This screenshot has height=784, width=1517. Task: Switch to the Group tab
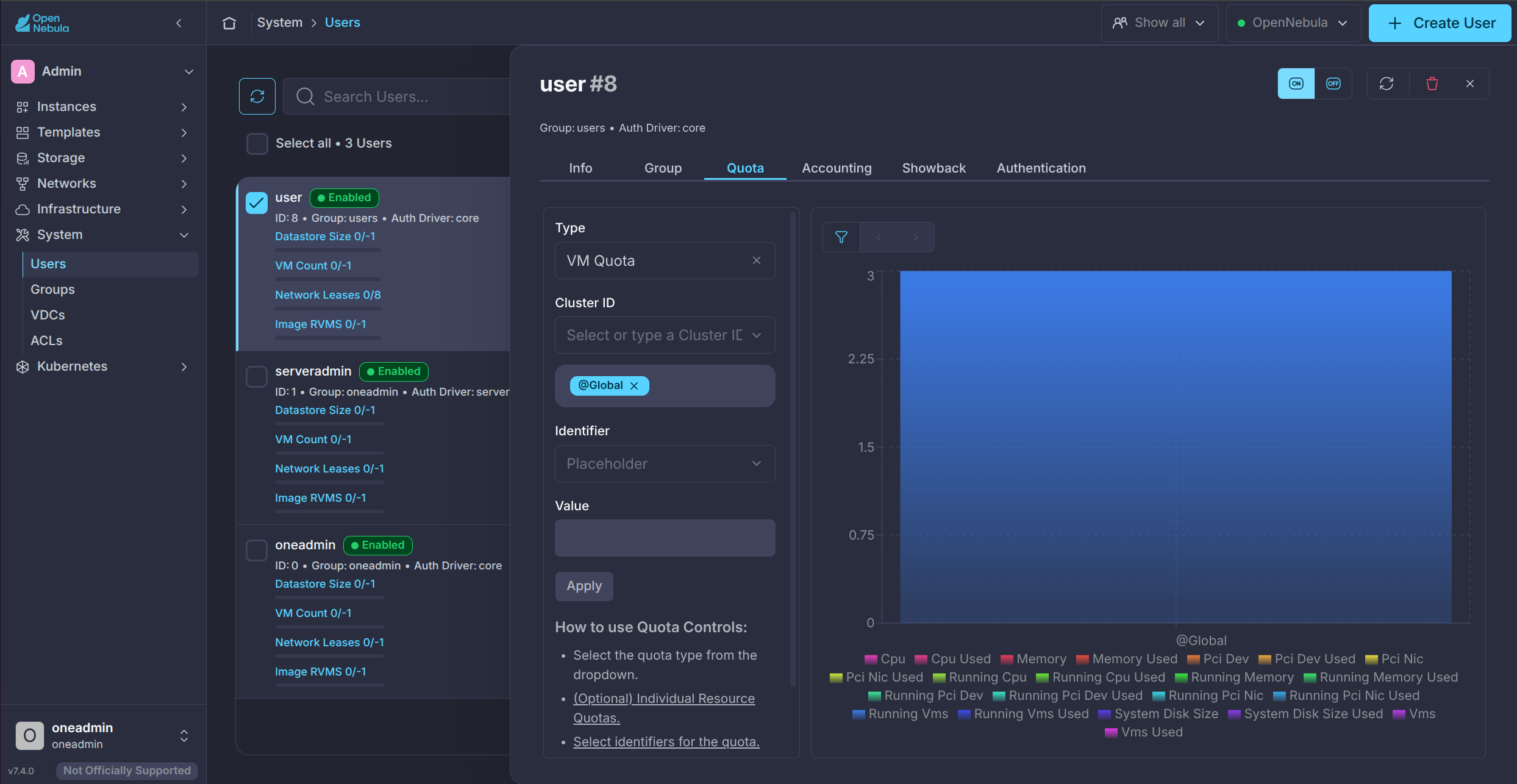click(663, 168)
